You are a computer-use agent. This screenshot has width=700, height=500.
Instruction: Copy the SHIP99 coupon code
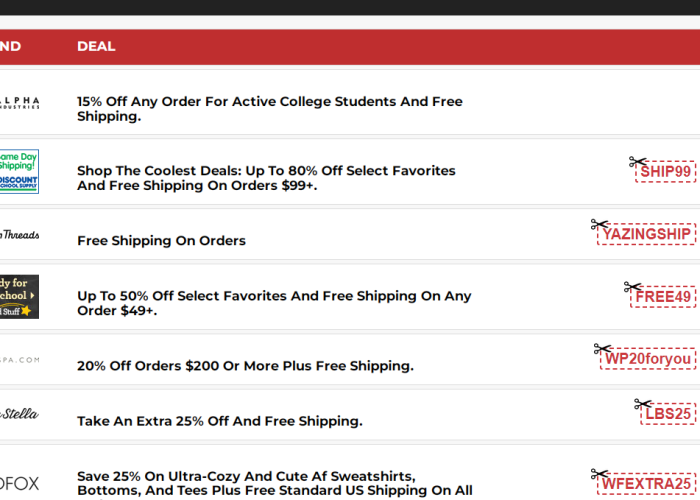[x=665, y=171]
